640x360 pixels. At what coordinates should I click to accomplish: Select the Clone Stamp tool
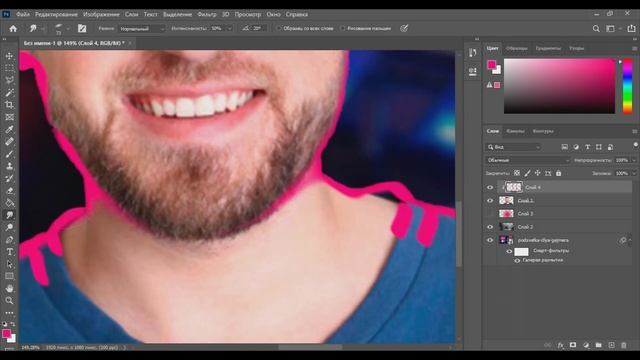coord(9,166)
